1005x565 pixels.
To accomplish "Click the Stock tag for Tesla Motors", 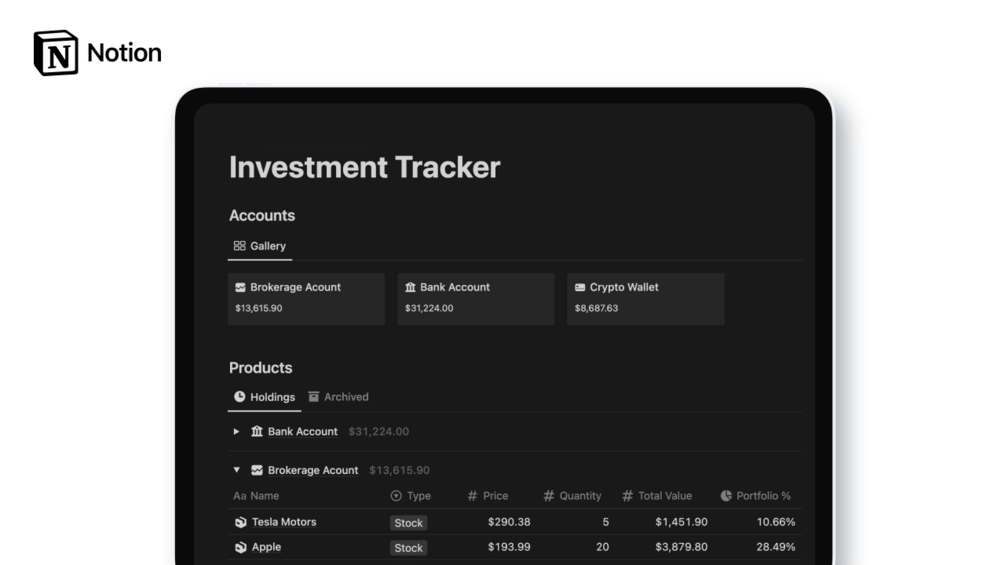I will (408, 523).
